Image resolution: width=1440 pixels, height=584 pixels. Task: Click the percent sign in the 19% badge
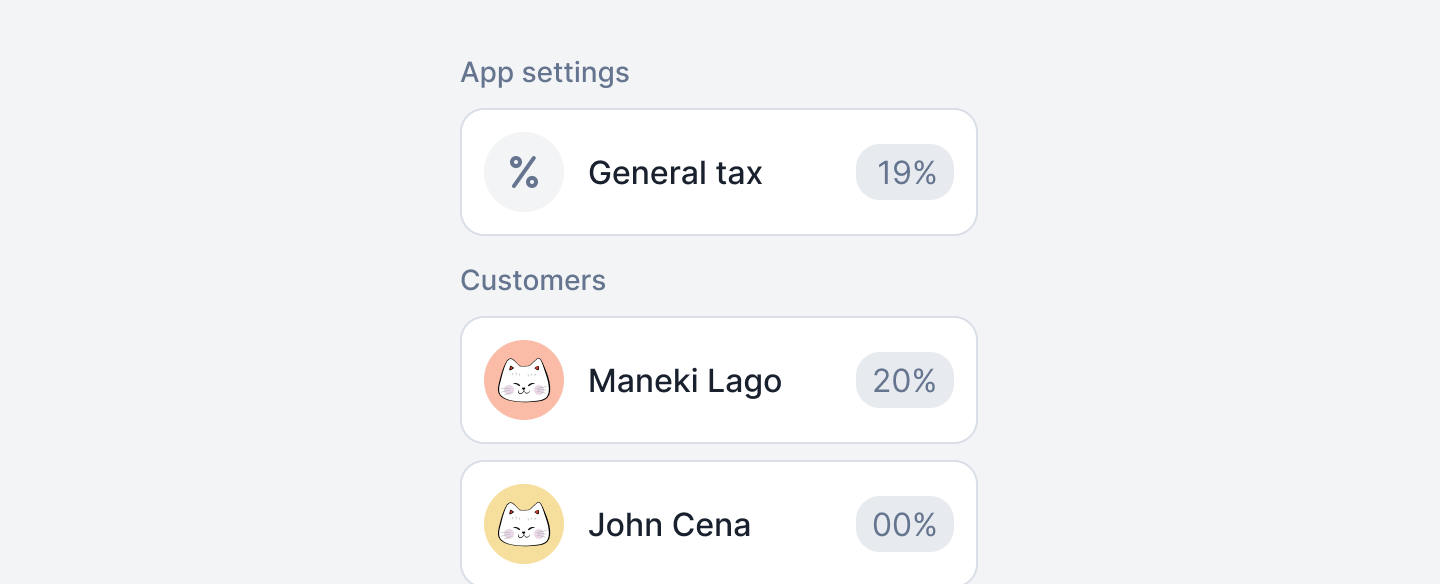click(x=925, y=173)
